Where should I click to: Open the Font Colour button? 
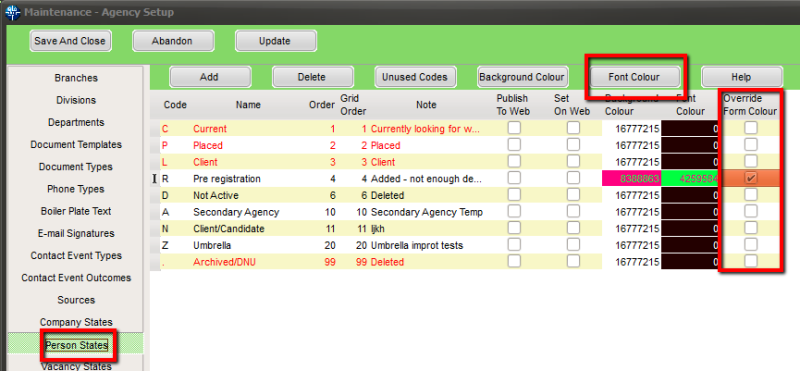tap(634, 77)
